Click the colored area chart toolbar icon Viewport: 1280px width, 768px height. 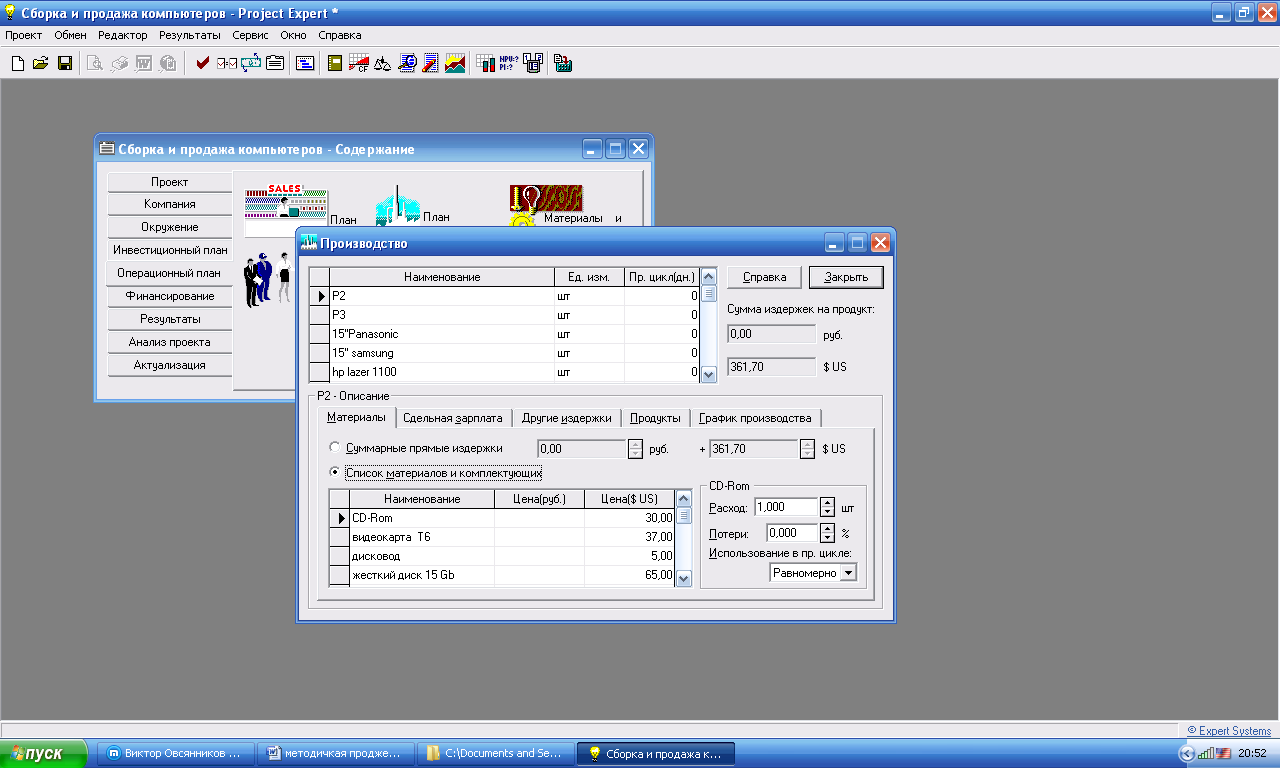click(455, 63)
